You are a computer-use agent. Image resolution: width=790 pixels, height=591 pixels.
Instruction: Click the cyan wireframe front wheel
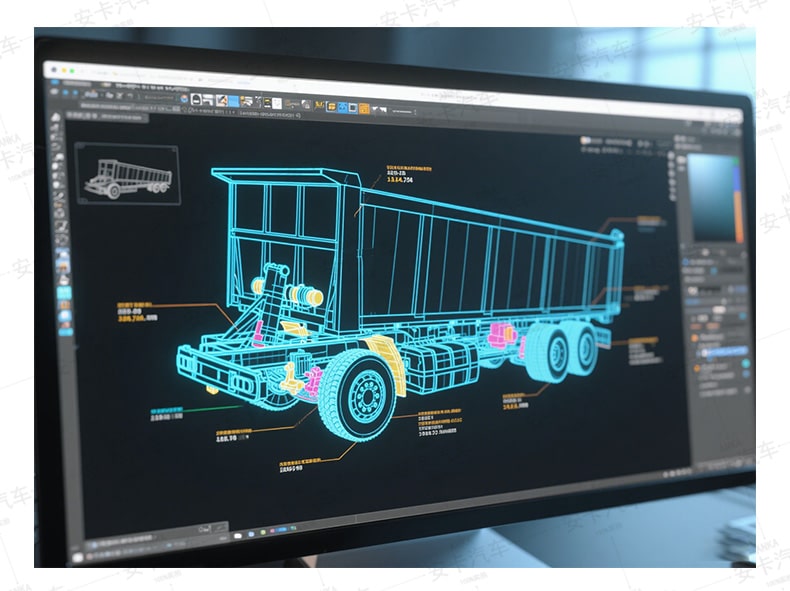[358, 396]
